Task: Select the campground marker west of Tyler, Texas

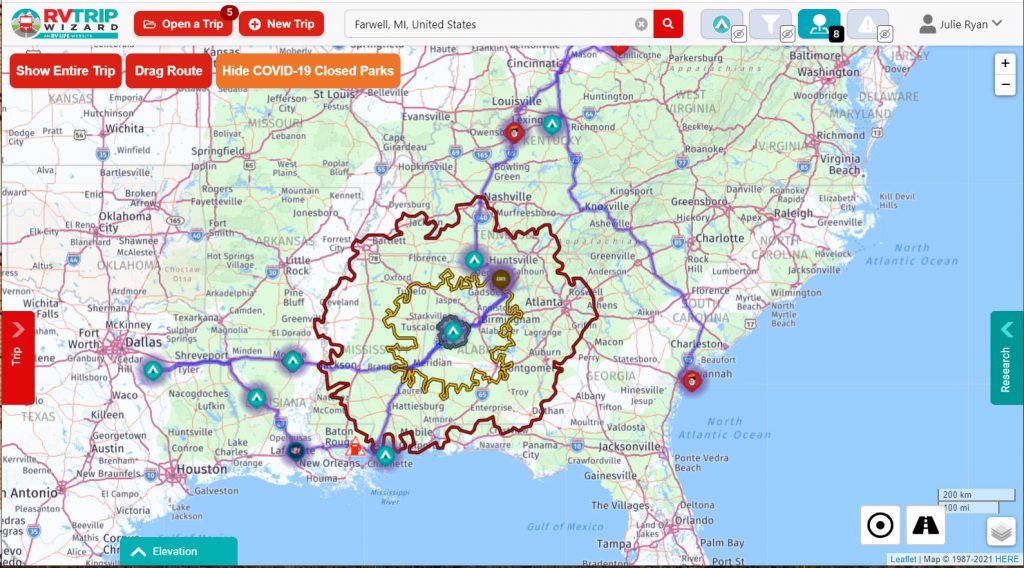Action: click(153, 370)
